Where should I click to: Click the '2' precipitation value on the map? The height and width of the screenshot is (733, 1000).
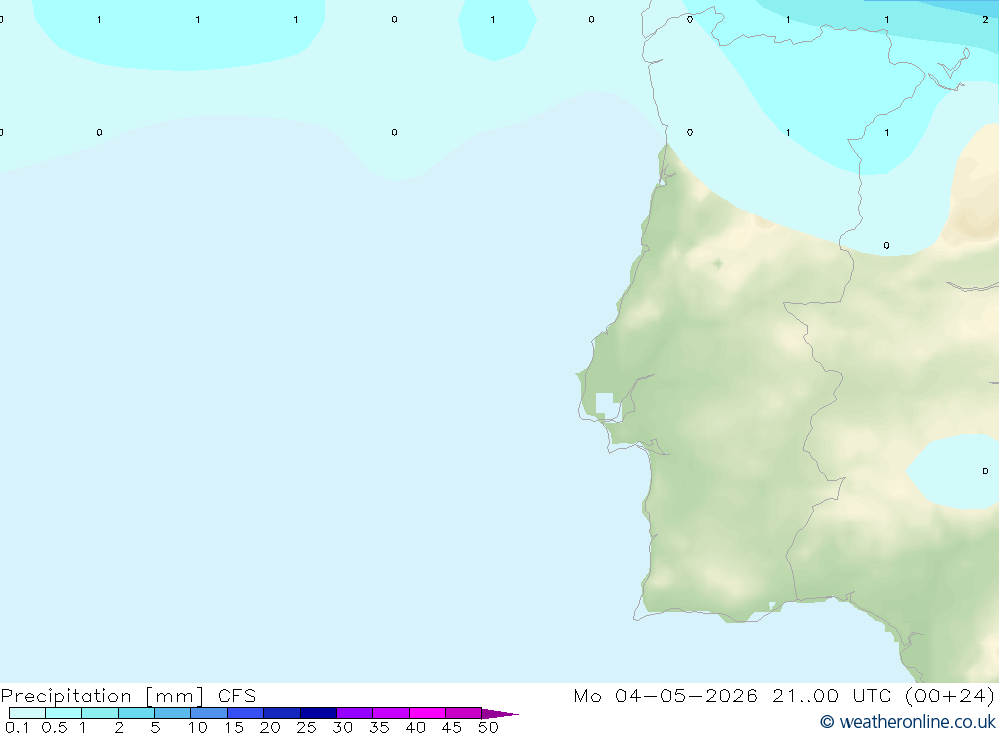(985, 20)
